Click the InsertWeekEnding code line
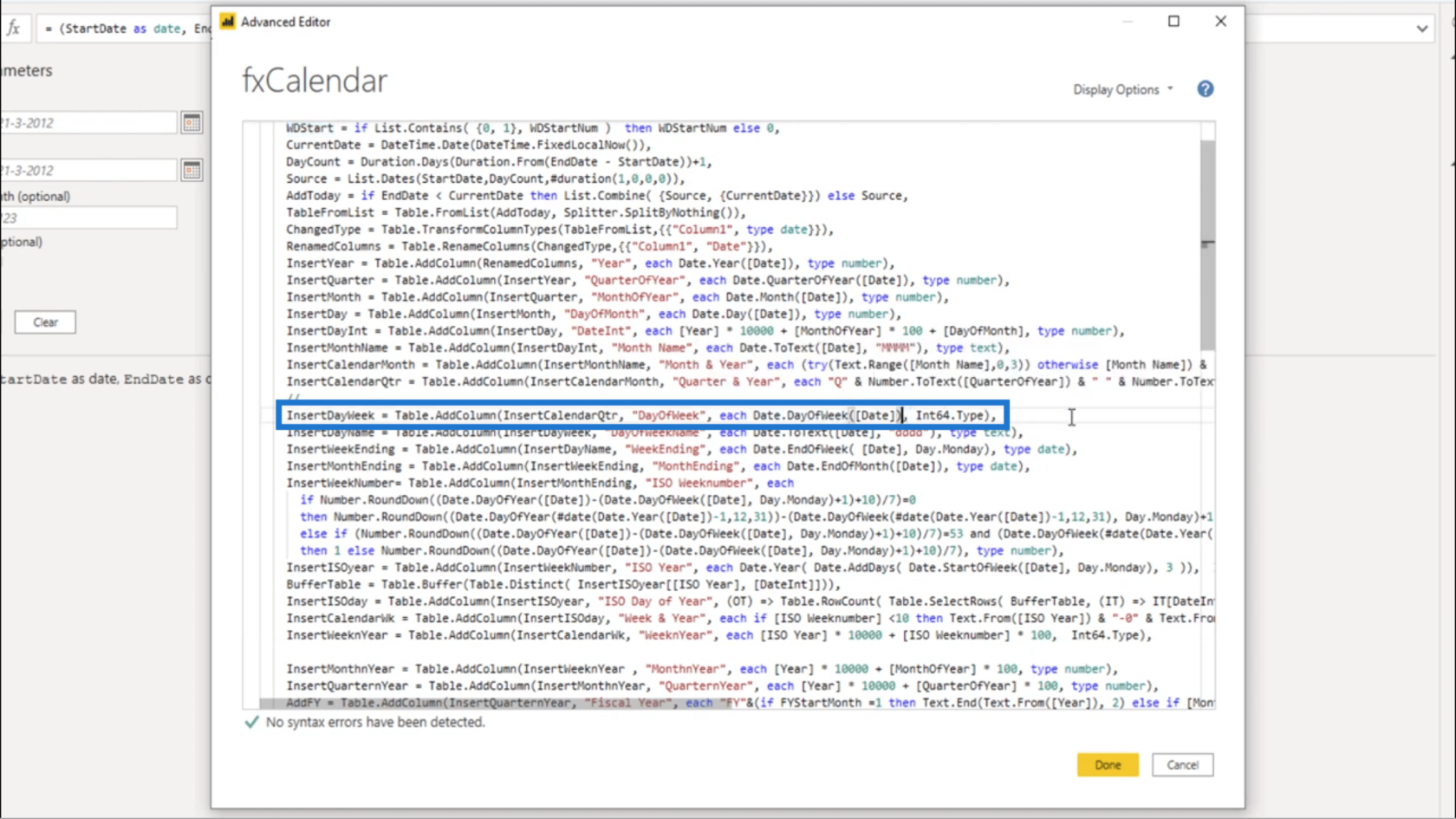 tap(681, 449)
